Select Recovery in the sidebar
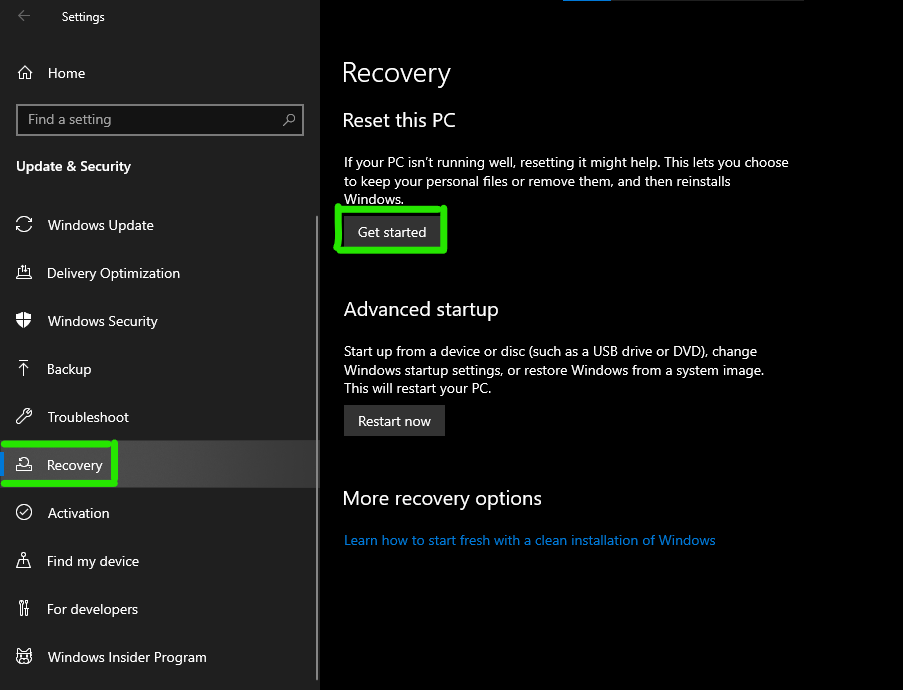Image resolution: width=903 pixels, height=690 pixels. pos(160,464)
